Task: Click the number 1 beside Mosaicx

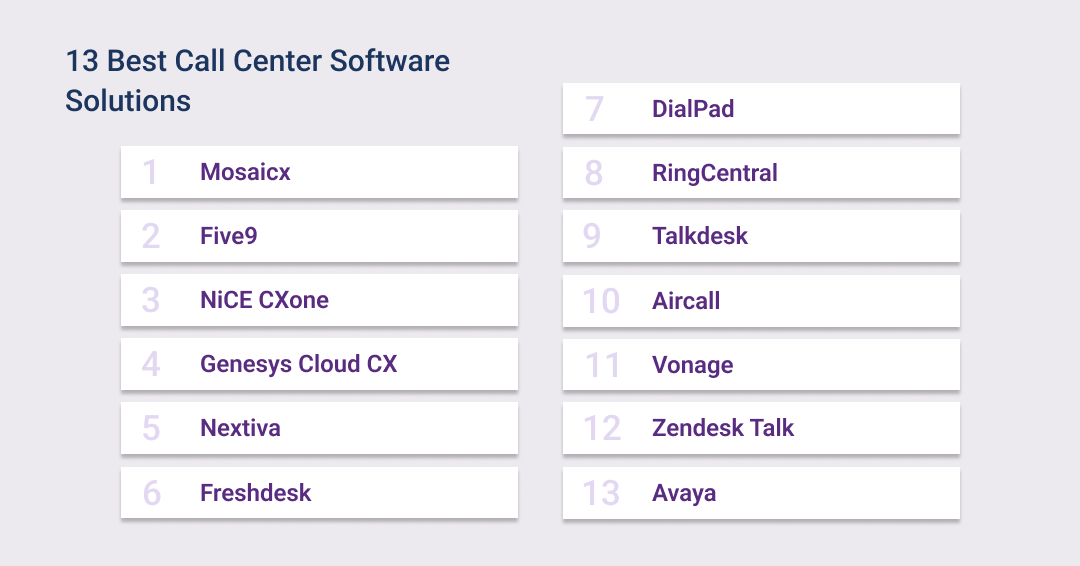Action: [x=151, y=173]
